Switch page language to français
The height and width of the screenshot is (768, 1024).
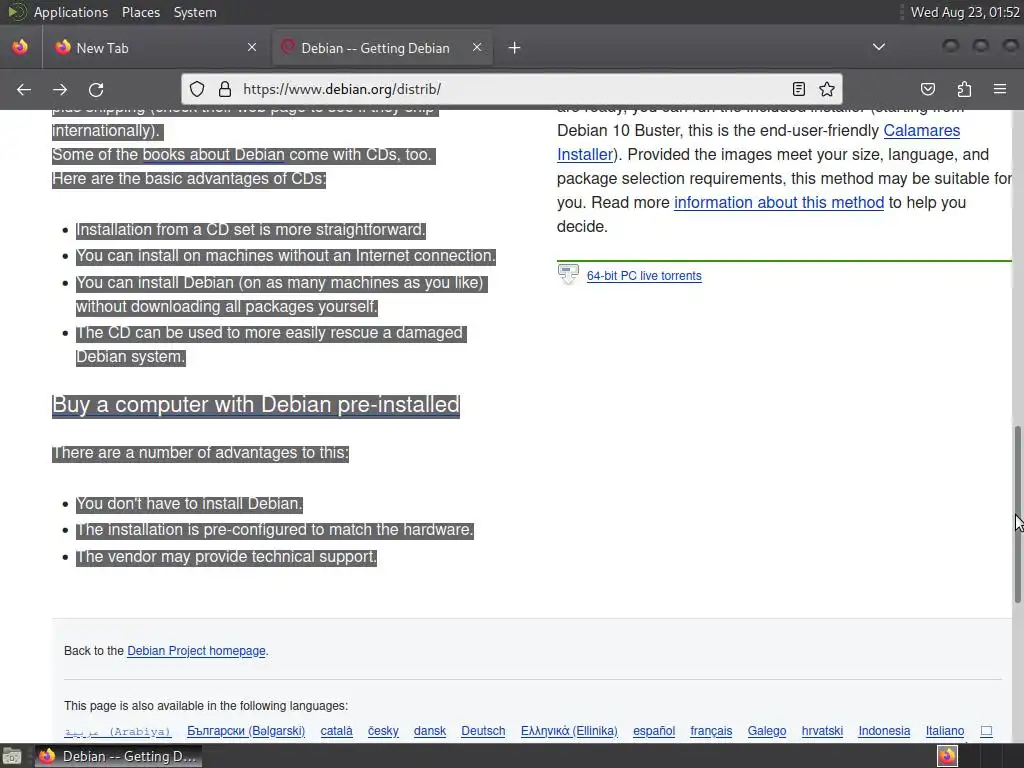tap(711, 731)
